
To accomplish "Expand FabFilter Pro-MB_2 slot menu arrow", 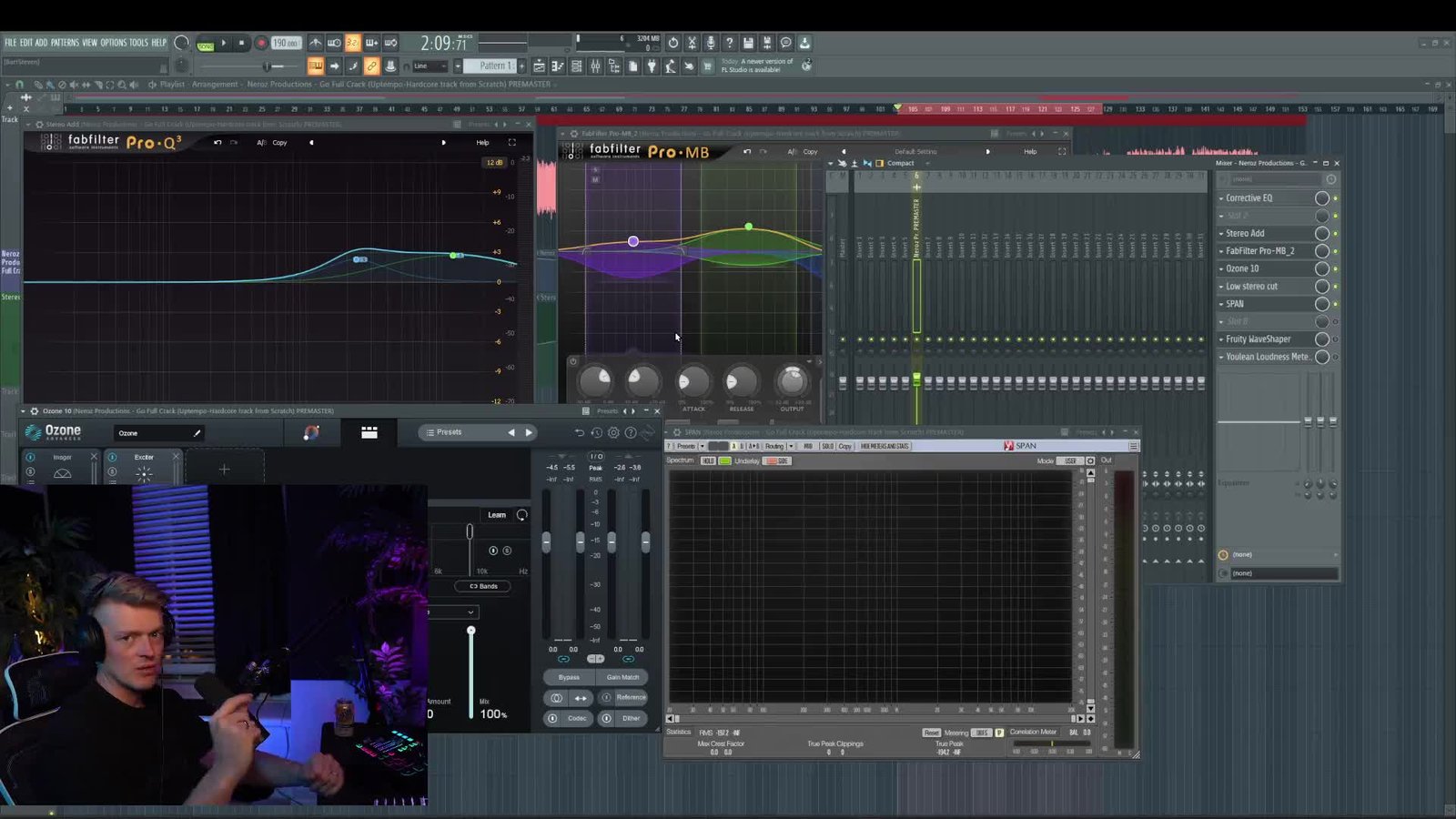I will [x=1221, y=251].
